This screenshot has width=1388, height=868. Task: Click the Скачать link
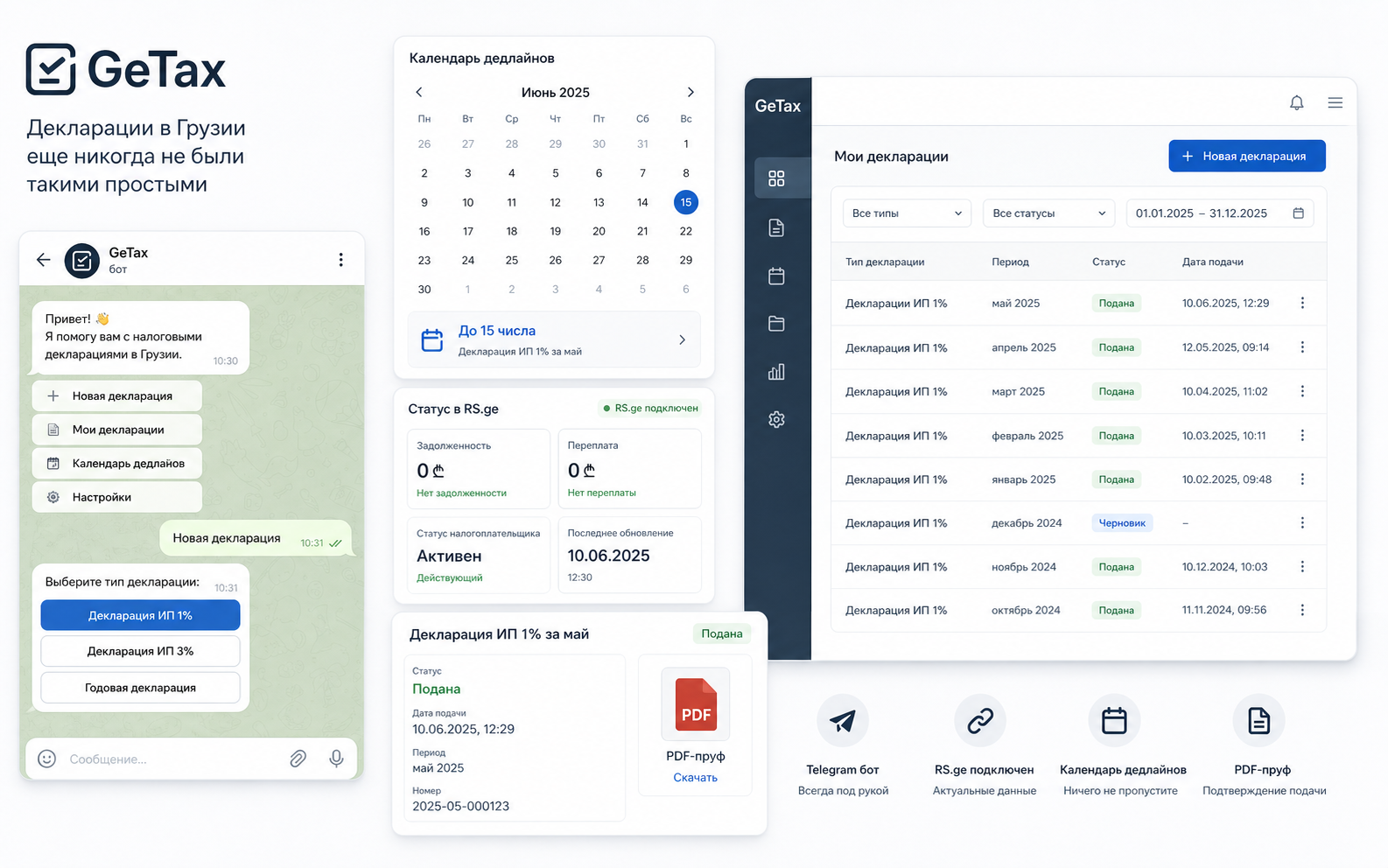point(695,777)
